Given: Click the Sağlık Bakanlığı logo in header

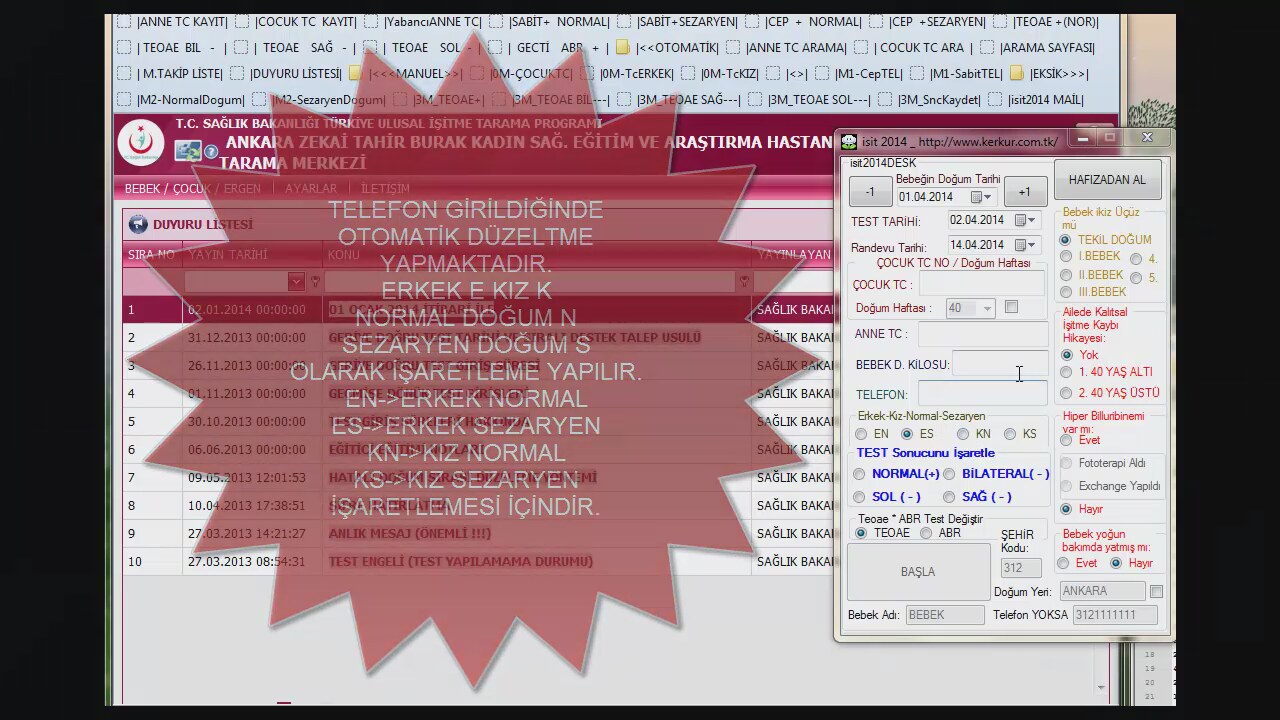Looking at the screenshot, I should click(141, 143).
